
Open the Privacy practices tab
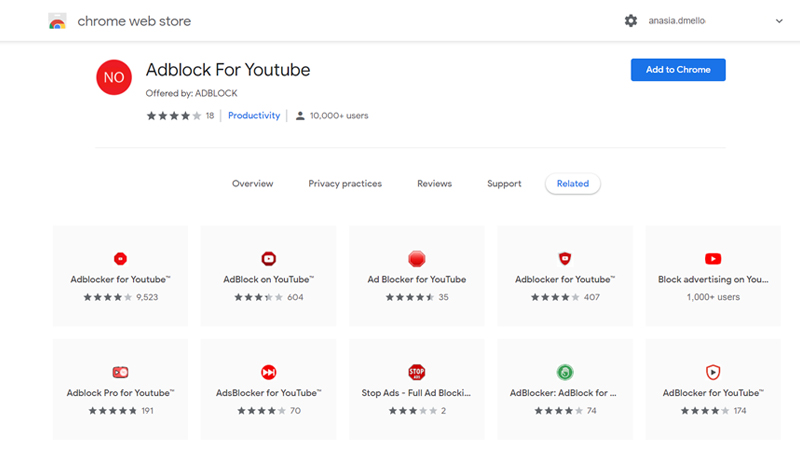click(345, 184)
